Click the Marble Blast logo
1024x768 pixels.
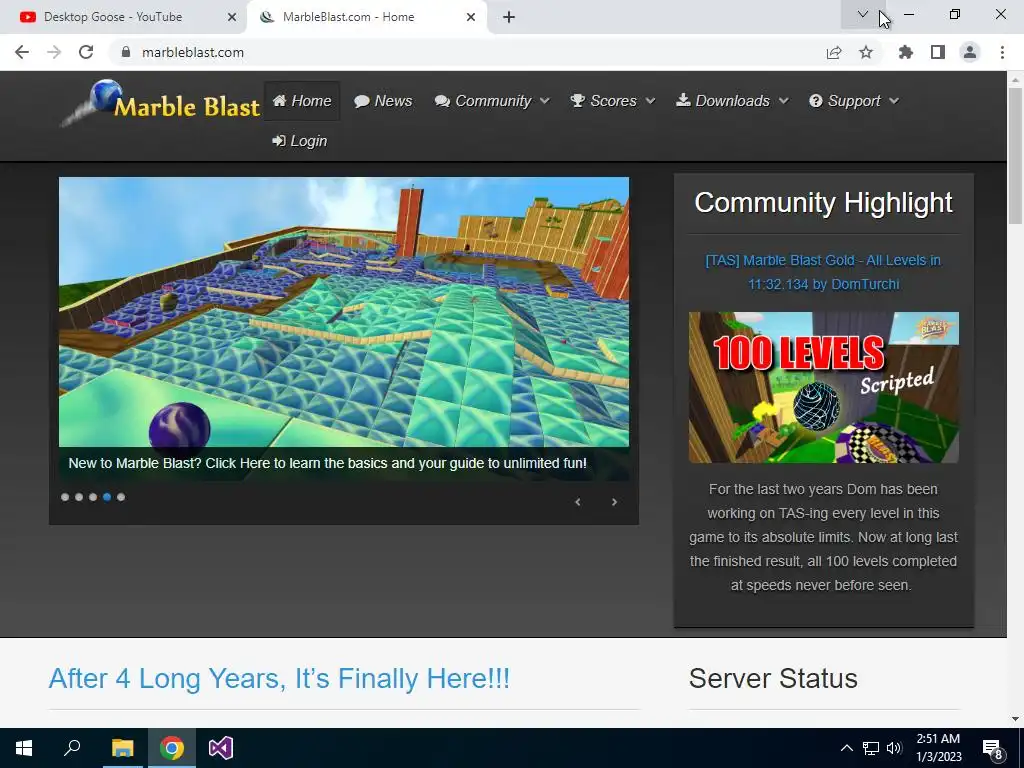161,103
